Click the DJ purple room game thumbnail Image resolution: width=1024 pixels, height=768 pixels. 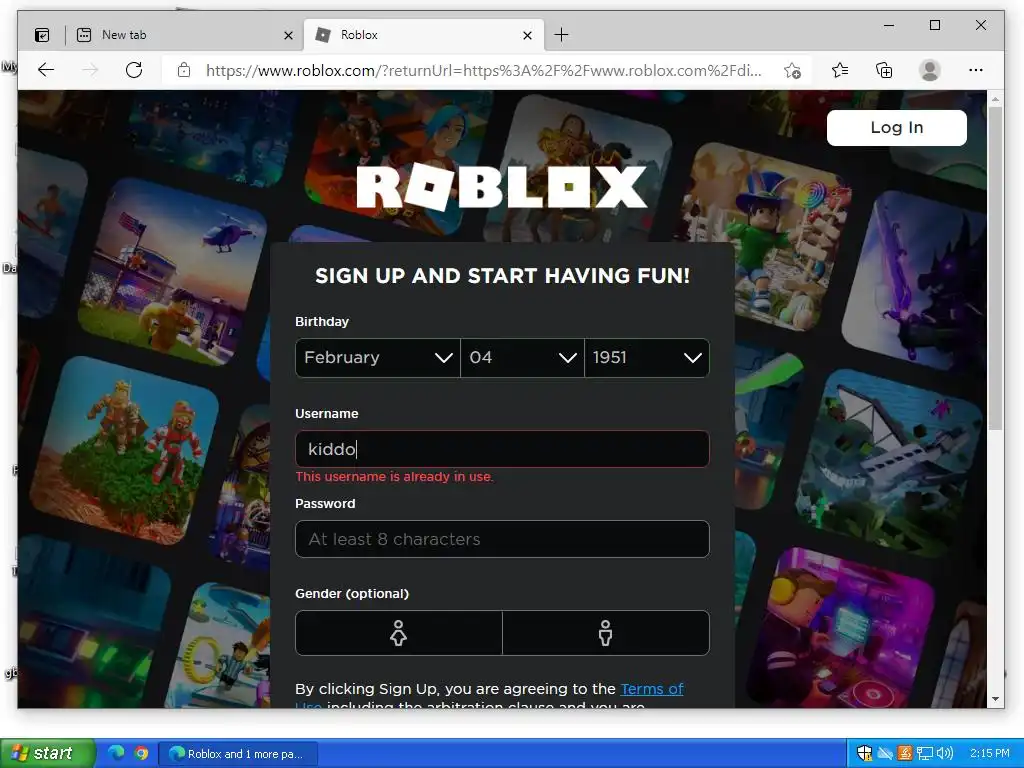tap(842, 628)
